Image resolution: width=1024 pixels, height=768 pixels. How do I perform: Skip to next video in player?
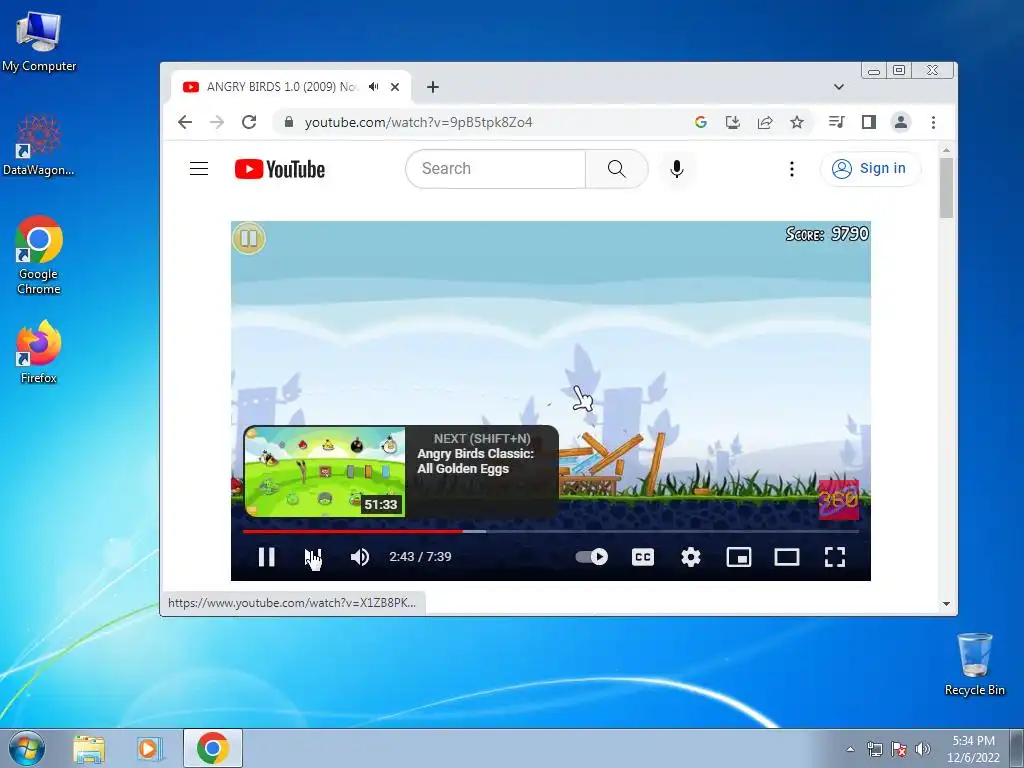312,556
